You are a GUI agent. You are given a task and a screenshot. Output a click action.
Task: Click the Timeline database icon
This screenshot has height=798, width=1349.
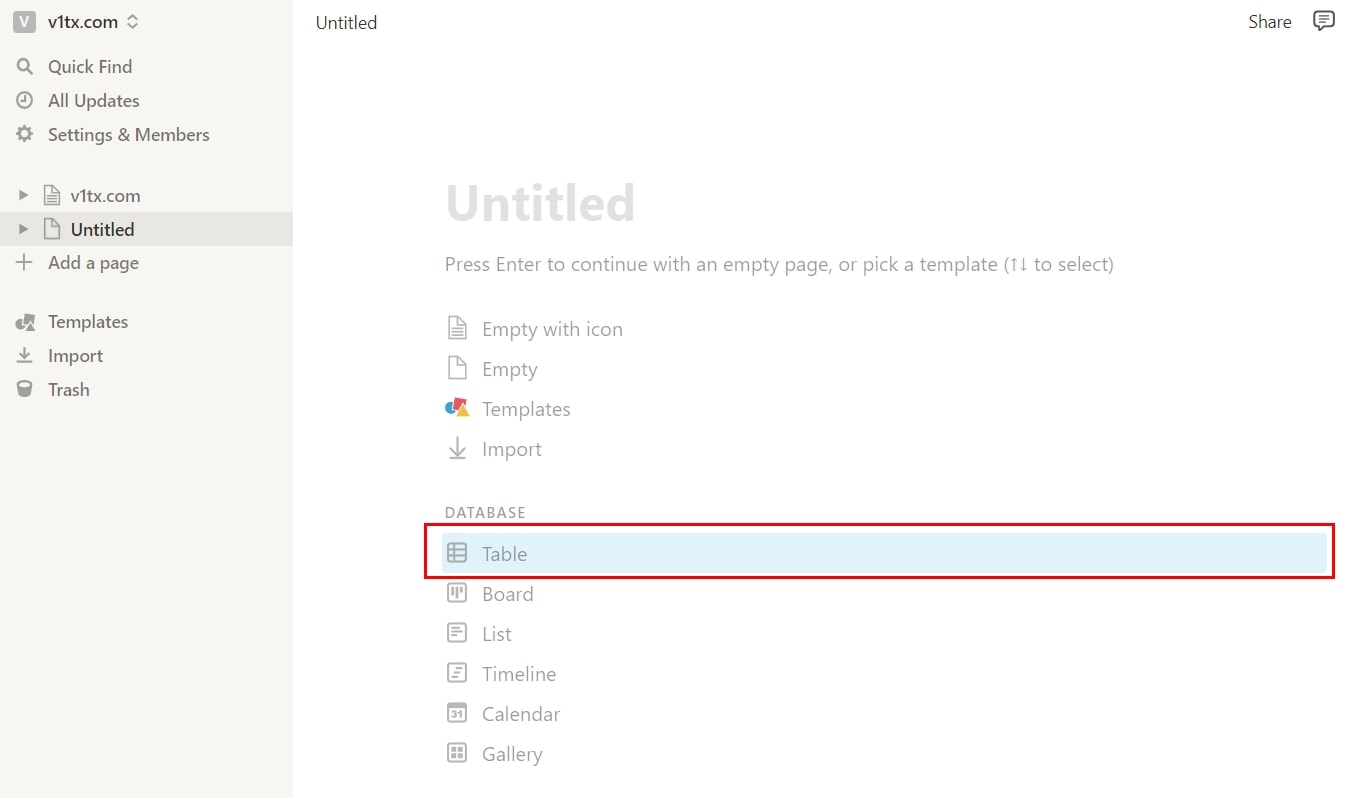click(x=457, y=674)
